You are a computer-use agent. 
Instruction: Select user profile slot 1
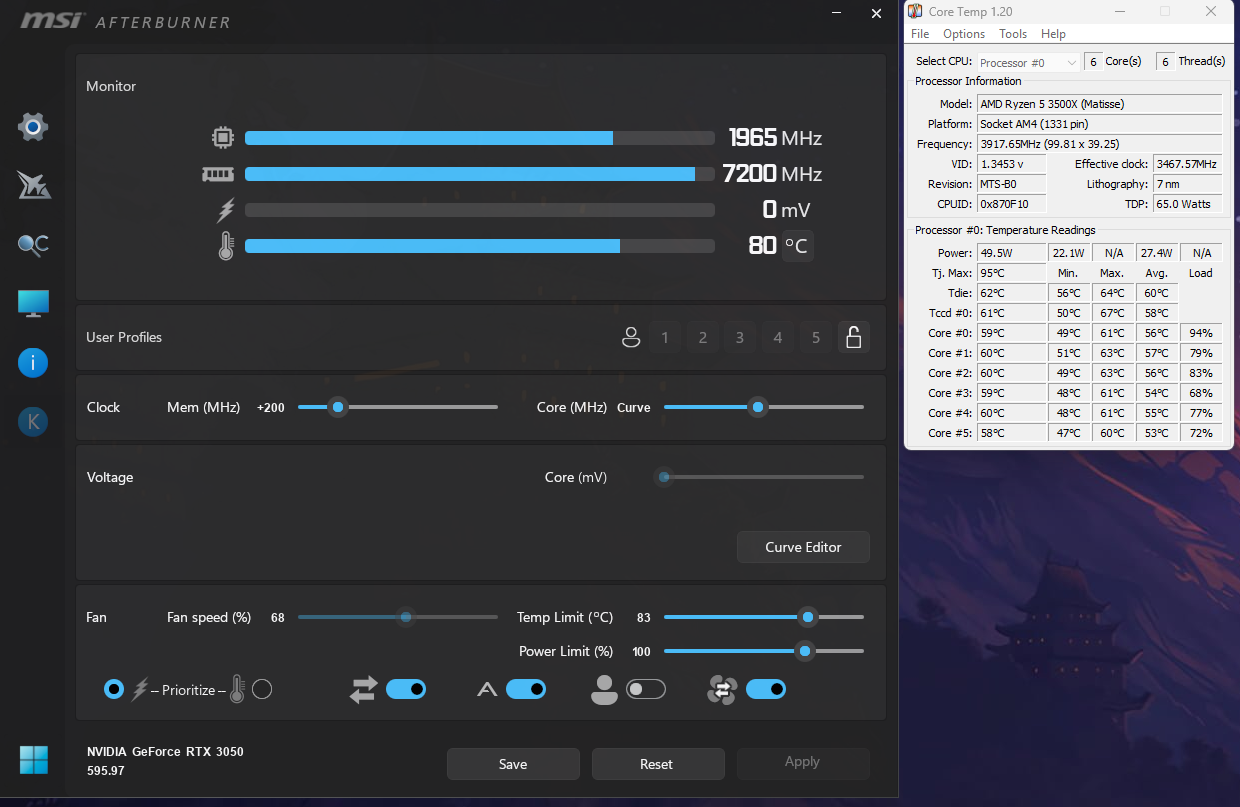pyautogui.click(x=665, y=338)
